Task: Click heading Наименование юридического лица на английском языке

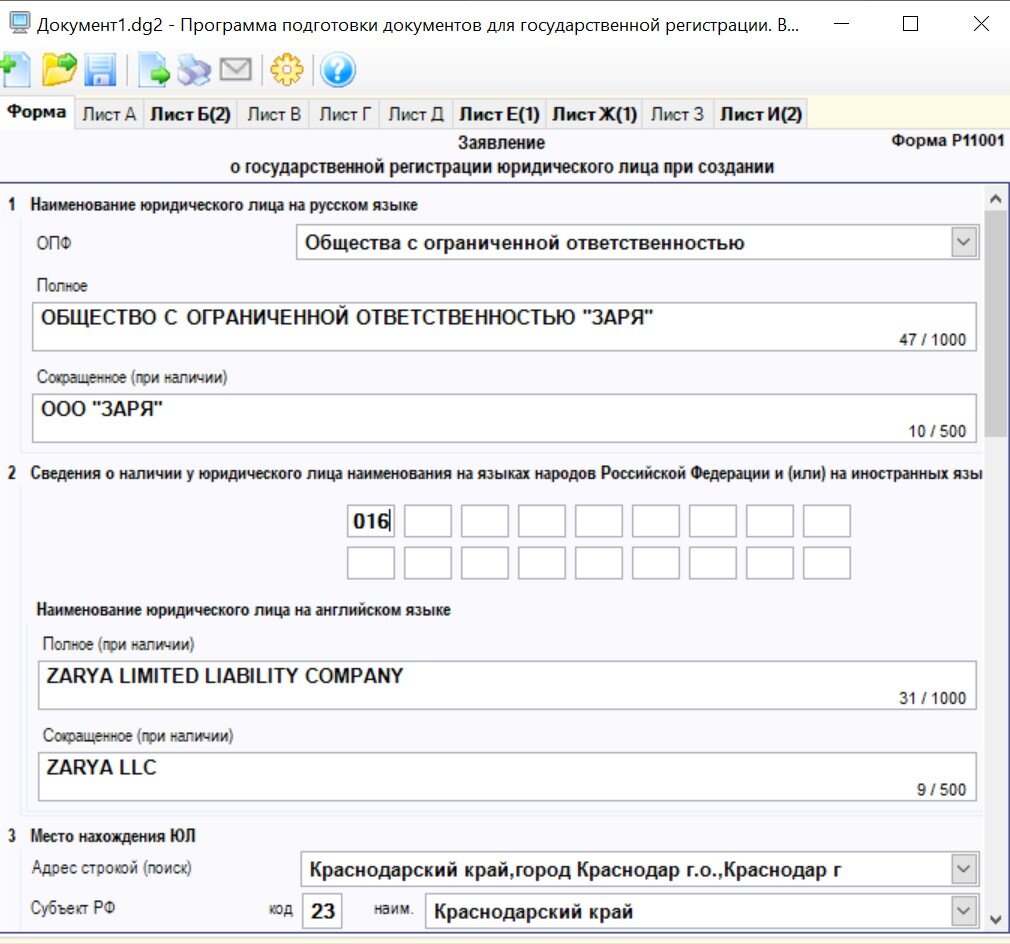Action: pyautogui.click(x=243, y=610)
